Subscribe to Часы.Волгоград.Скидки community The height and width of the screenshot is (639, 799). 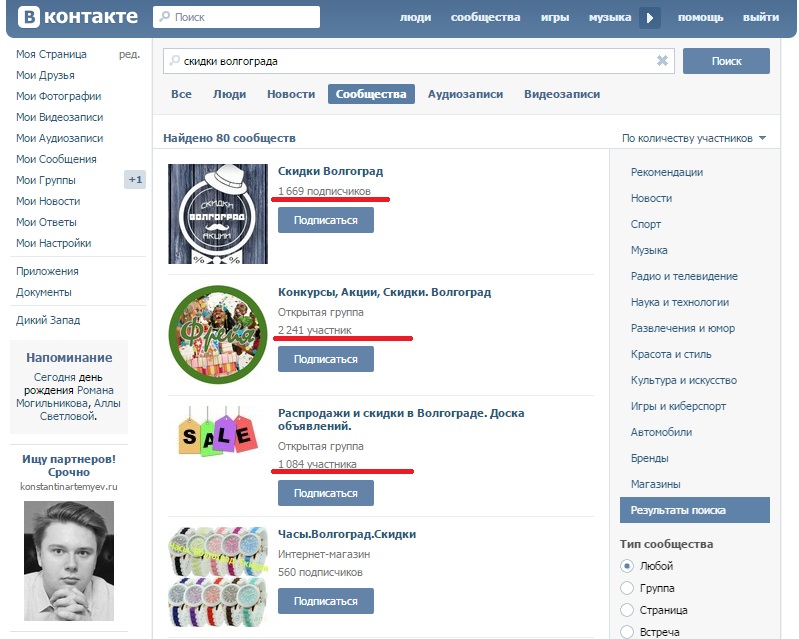[326, 601]
